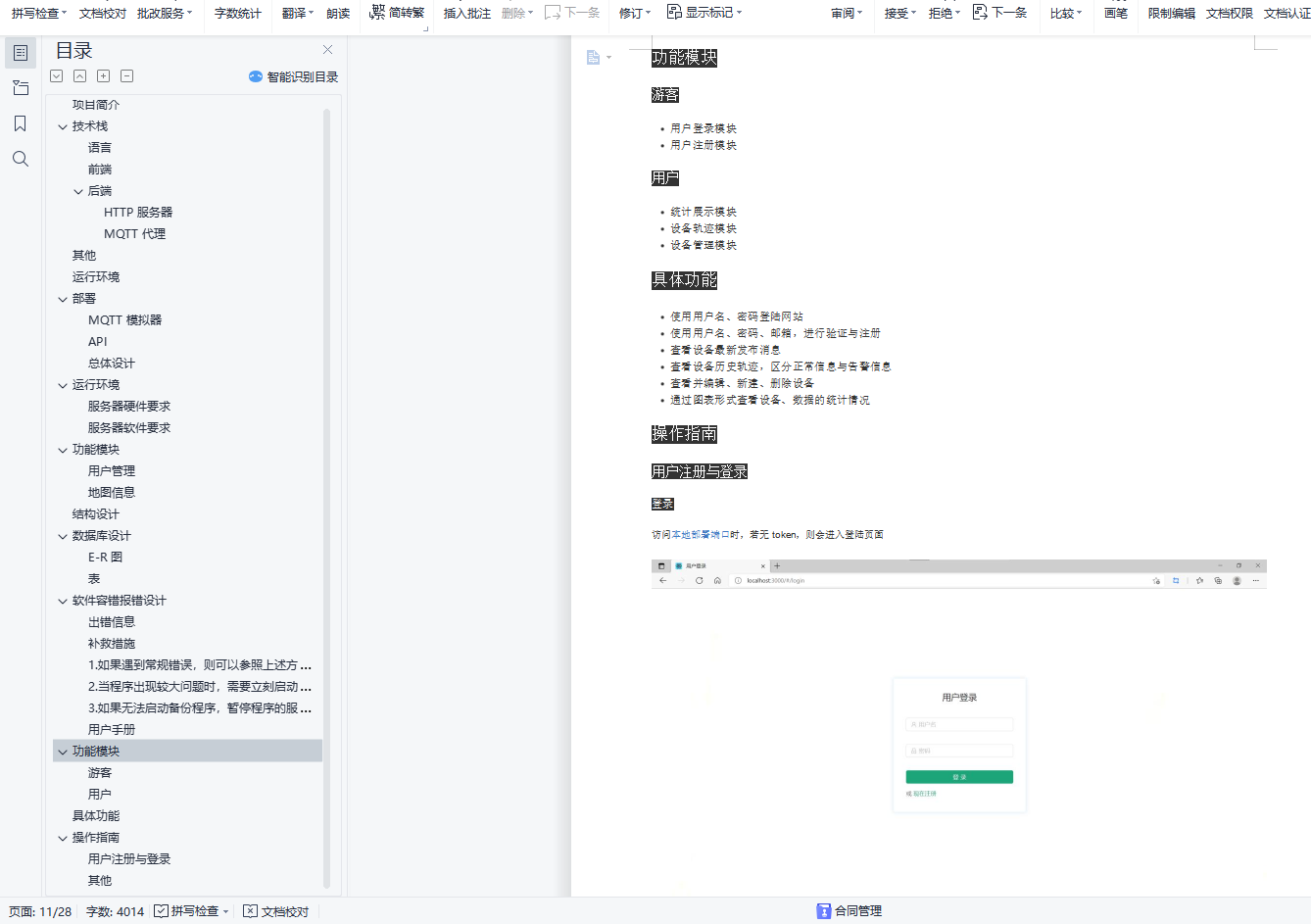Click the 朗读 read aloud button

[x=338, y=14]
